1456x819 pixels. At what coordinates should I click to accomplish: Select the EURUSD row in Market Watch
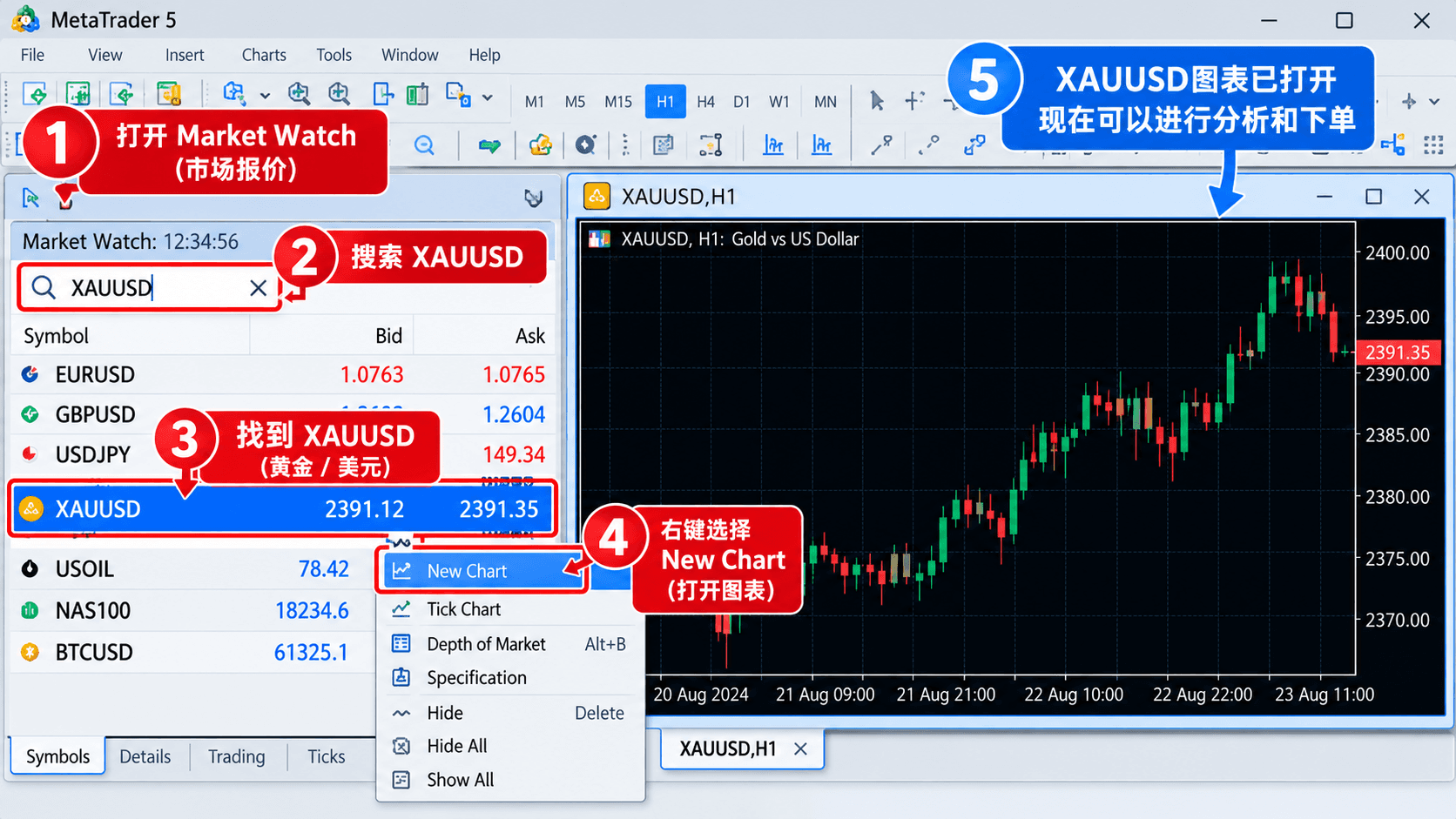pyautogui.click(x=283, y=375)
